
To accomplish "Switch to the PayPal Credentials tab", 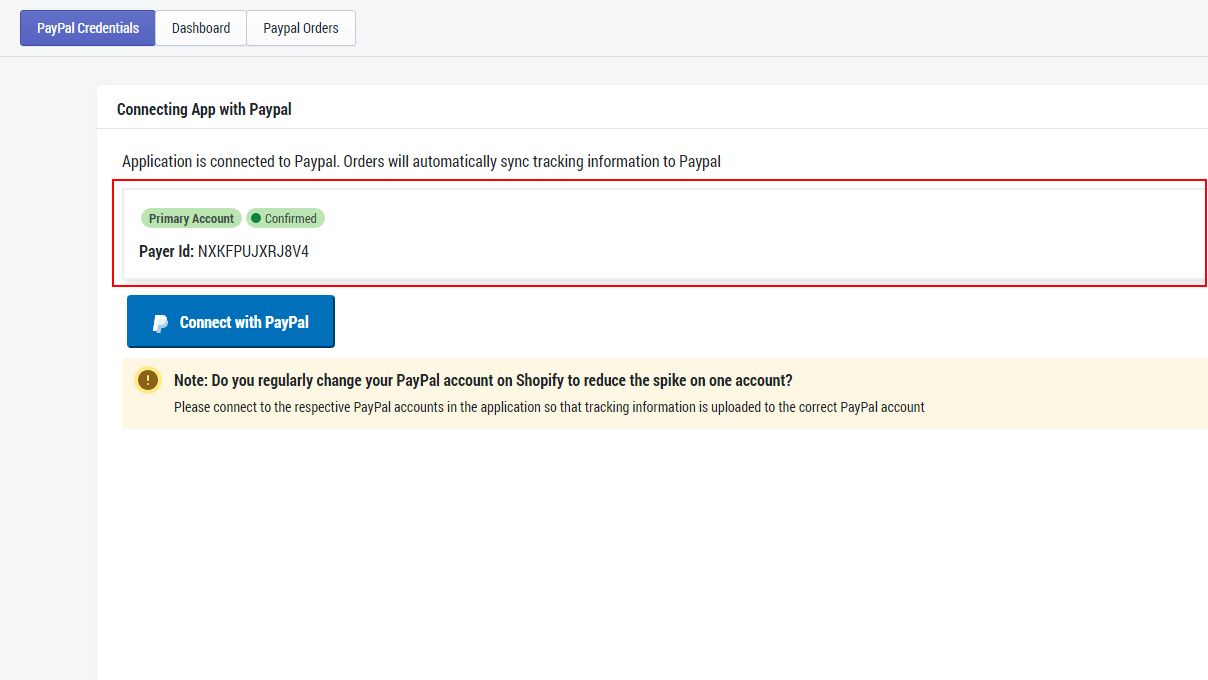I will [88, 28].
